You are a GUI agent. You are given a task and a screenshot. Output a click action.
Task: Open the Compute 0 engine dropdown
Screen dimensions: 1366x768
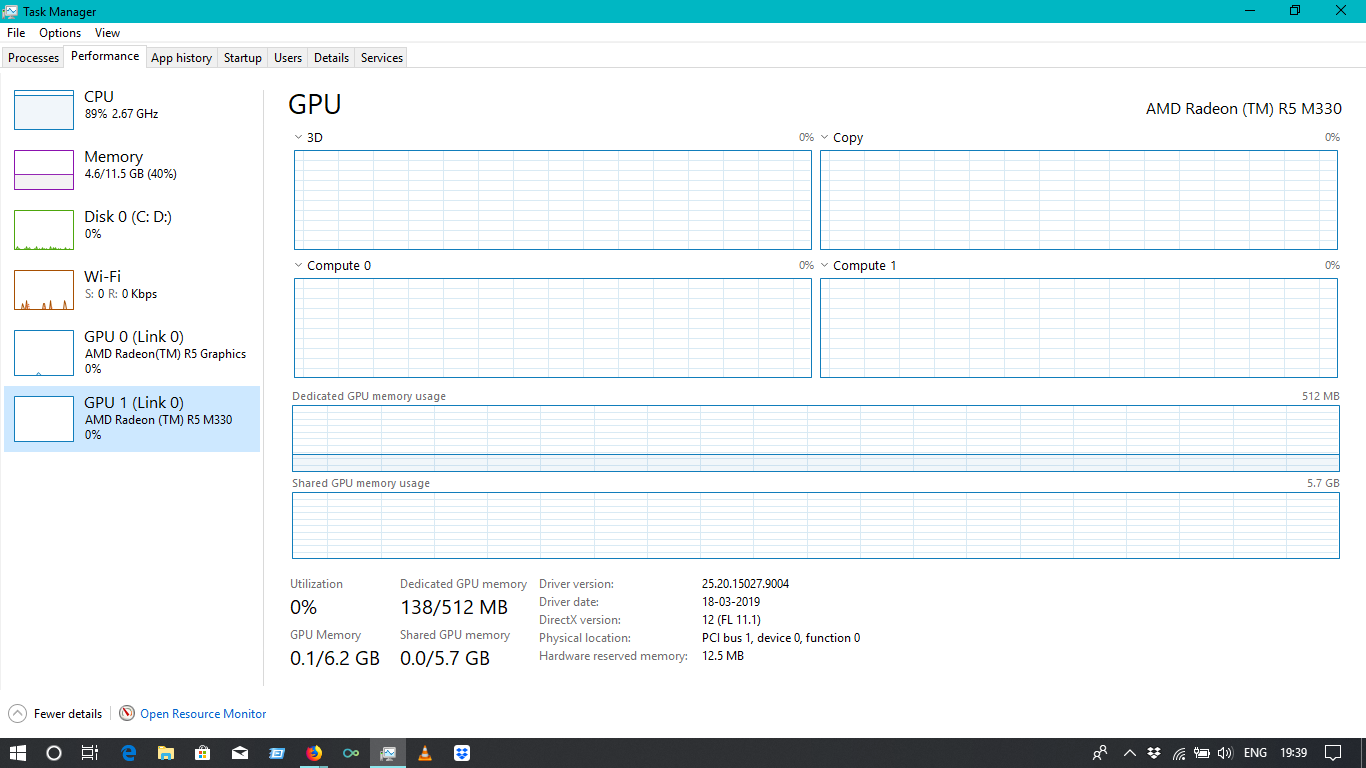pos(298,266)
